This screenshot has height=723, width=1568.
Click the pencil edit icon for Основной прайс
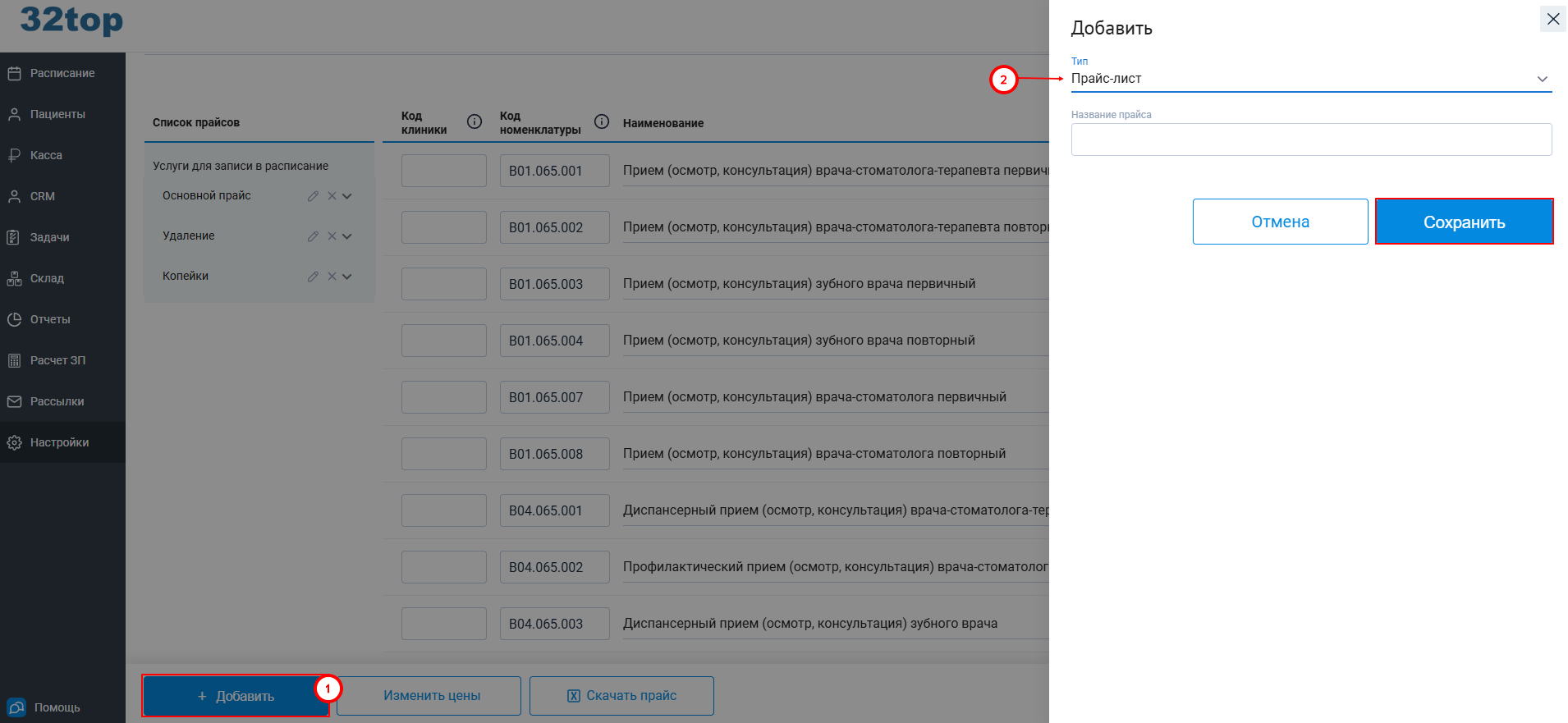coord(313,196)
